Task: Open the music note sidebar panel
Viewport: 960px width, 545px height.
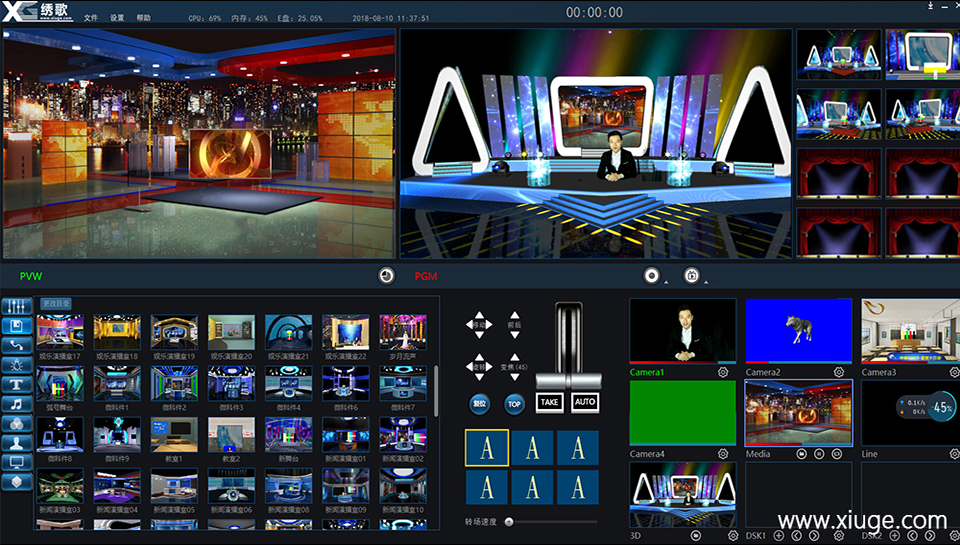Action: (x=16, y=404)
